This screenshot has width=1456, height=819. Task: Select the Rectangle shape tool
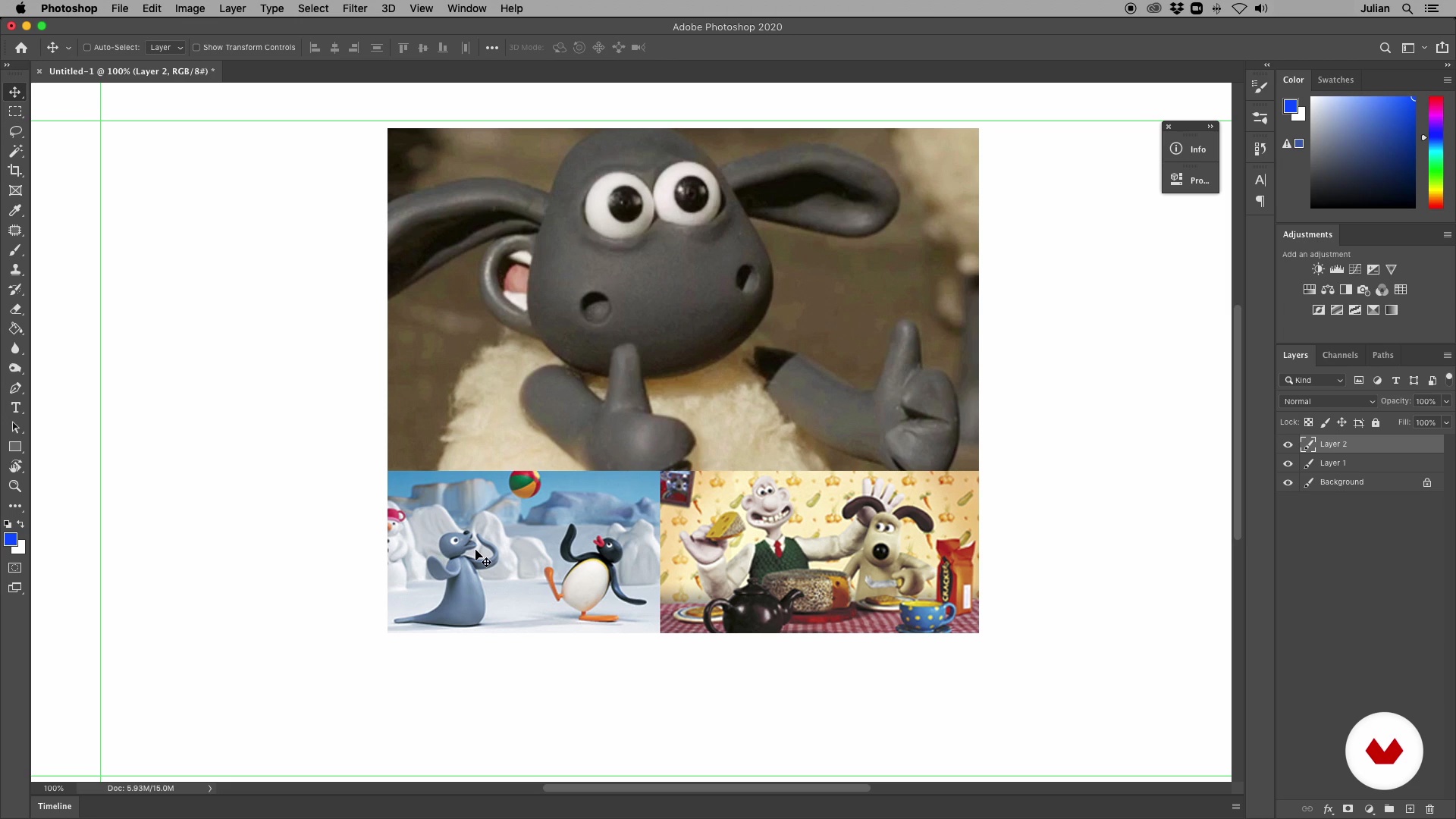[x=15, y=447]
